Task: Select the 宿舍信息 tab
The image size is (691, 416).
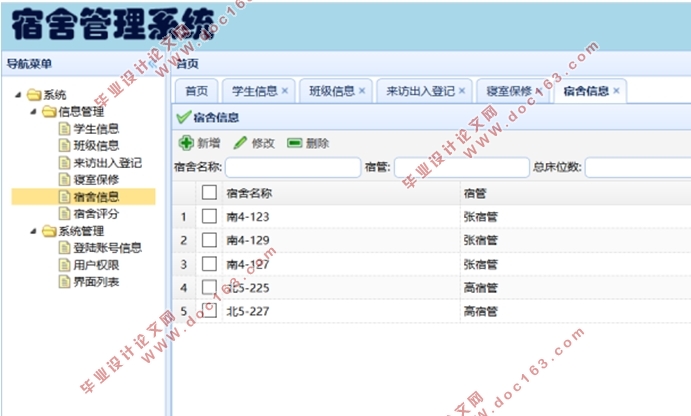Action: (591, 91)
